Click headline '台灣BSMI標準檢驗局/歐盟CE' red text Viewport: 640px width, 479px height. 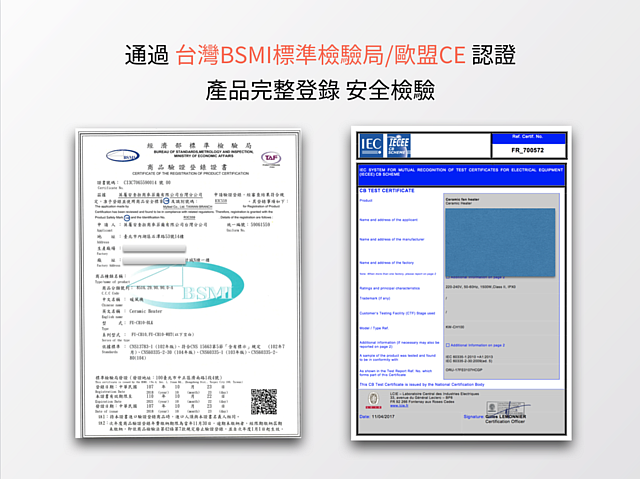point(321,55)
